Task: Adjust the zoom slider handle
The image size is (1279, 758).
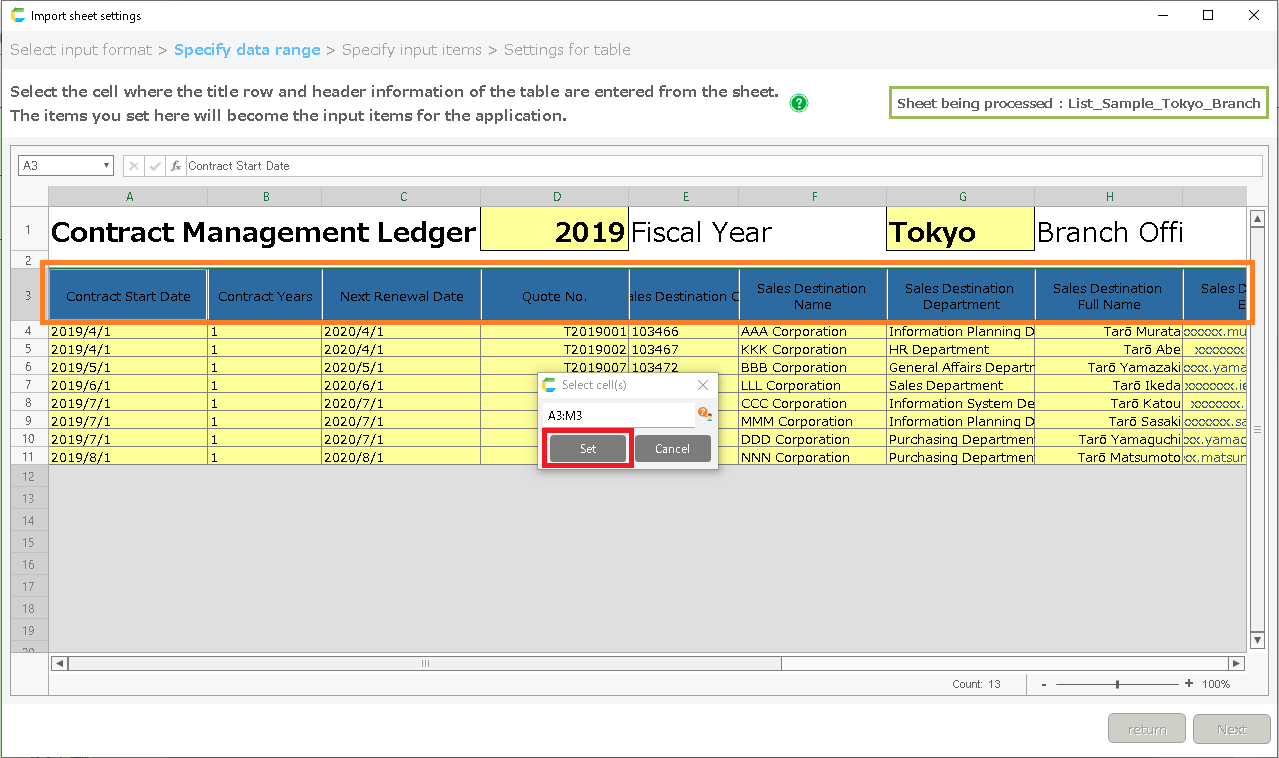Action: point(1117,684)
